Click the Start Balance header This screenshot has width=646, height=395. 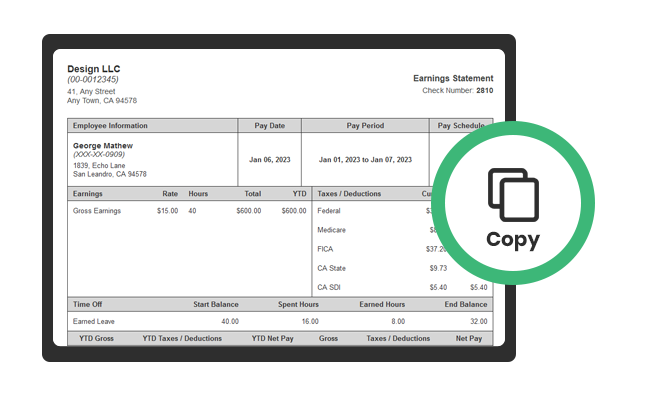click(x=216, y=304)
